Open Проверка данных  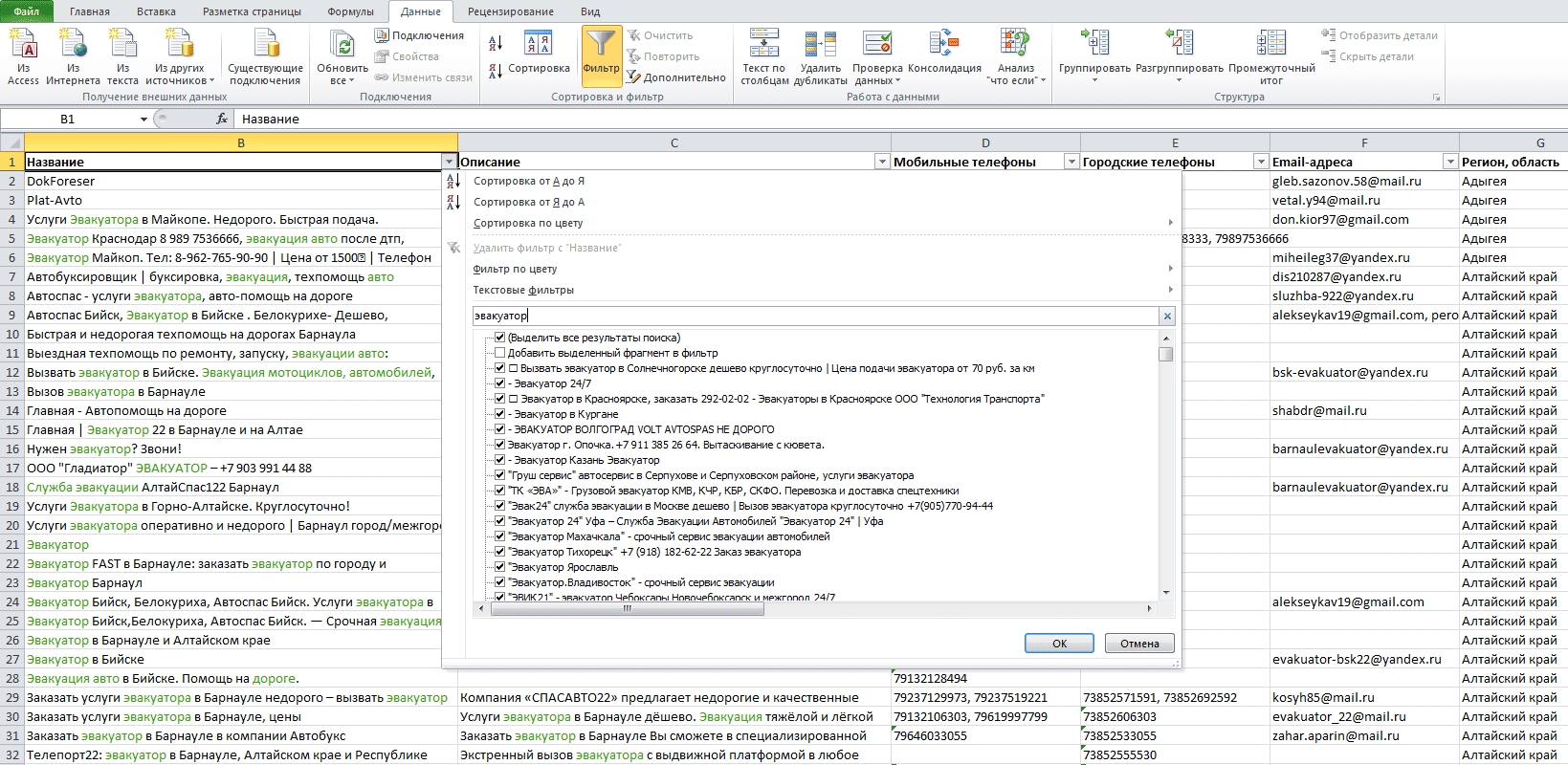pos(877,57)
